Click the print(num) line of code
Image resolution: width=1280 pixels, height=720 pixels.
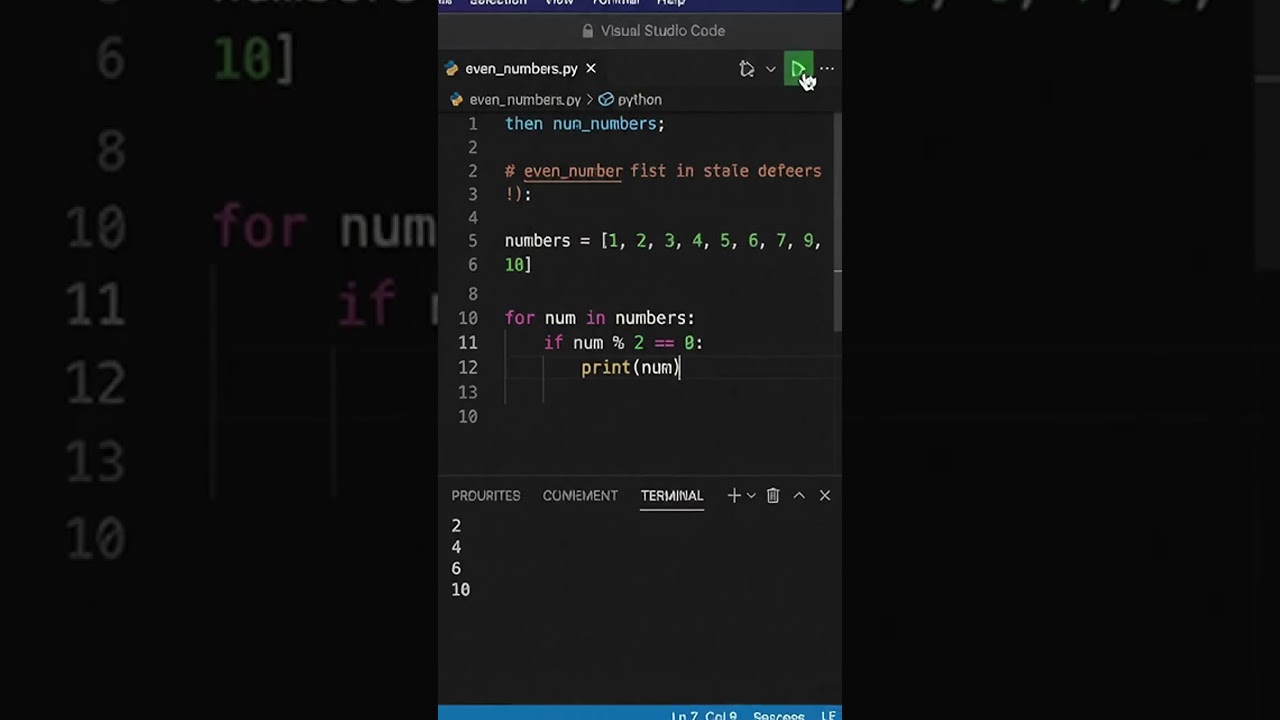[630, 367]
